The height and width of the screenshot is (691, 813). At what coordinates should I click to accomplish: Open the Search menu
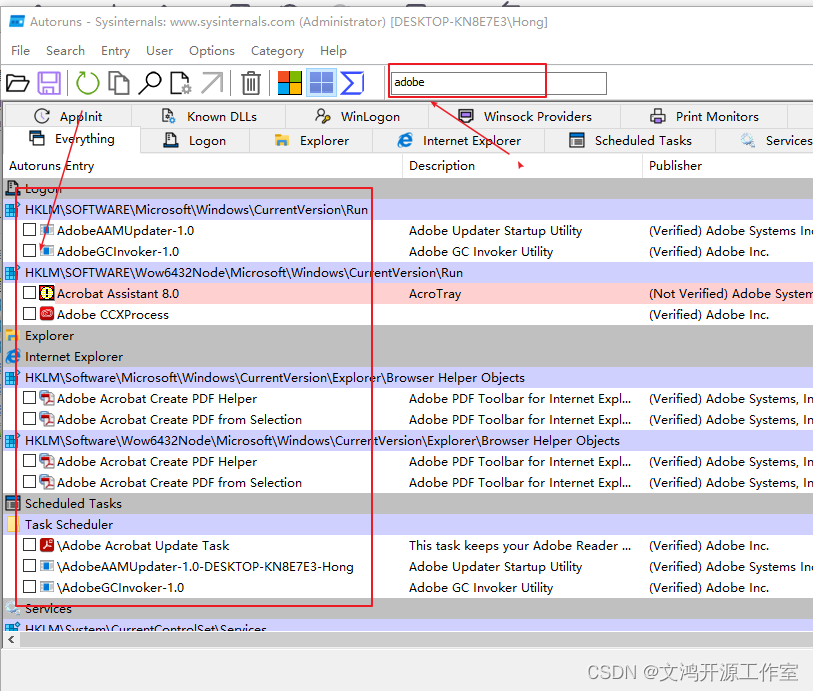65,51
